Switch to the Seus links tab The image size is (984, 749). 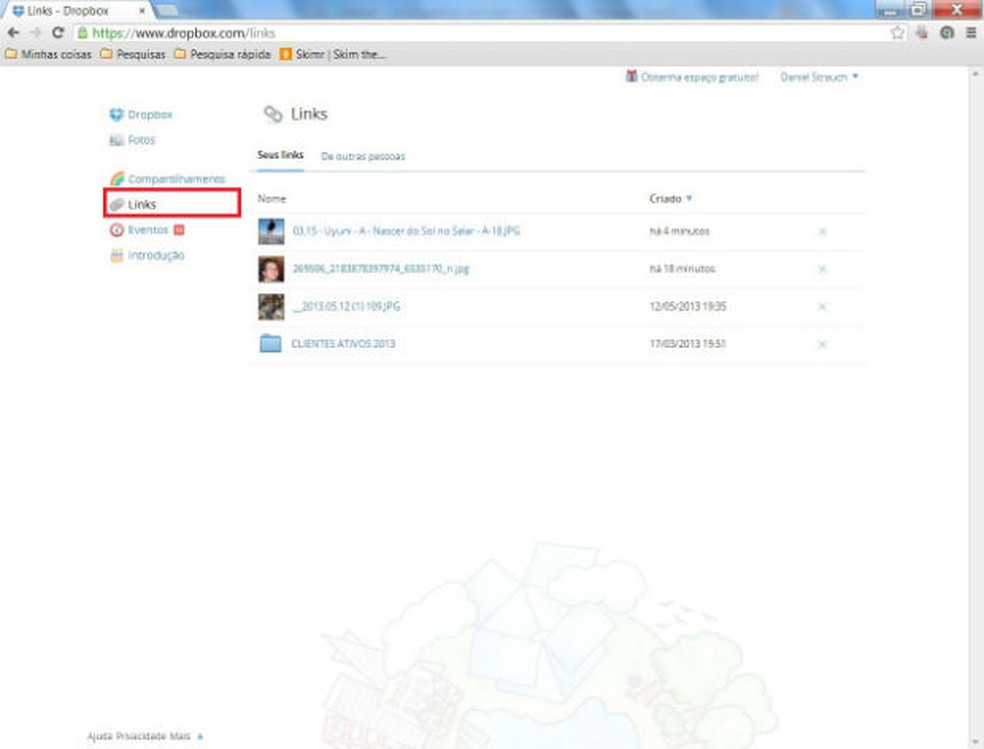pos(281,155)
